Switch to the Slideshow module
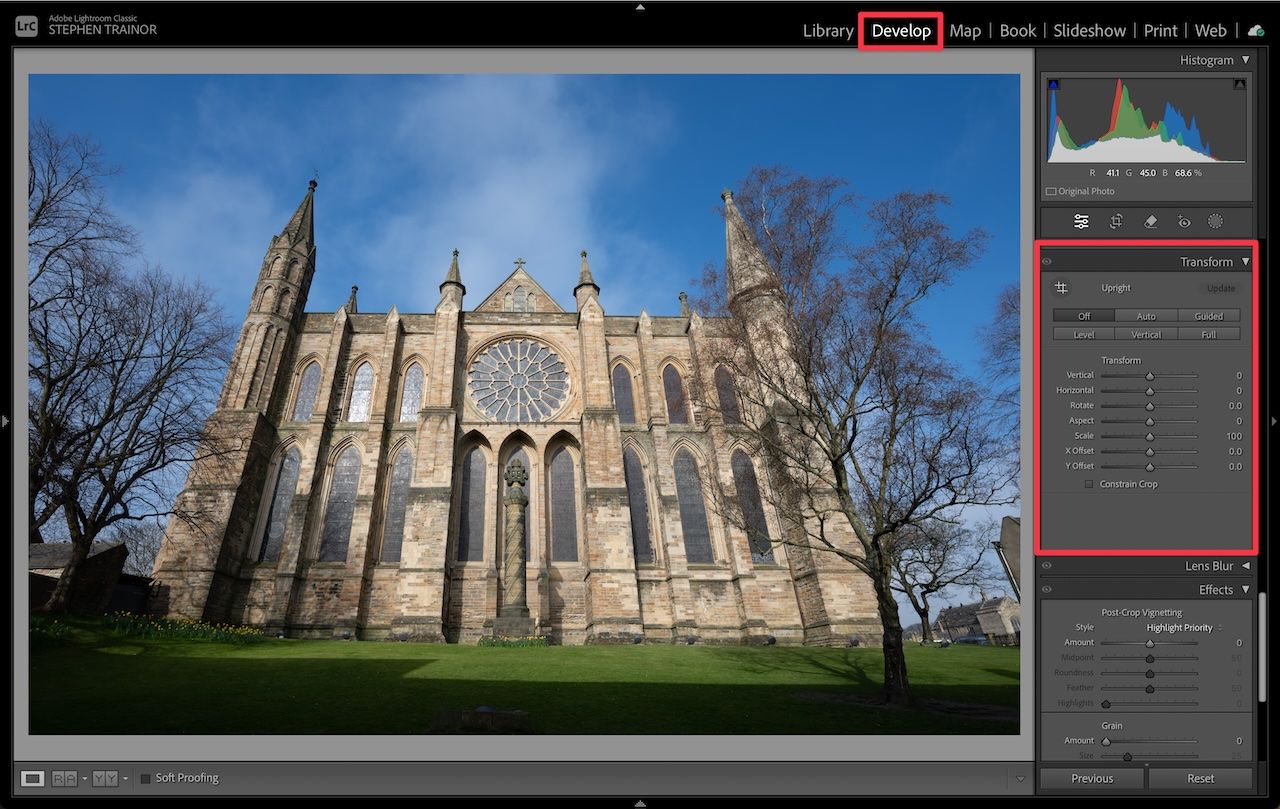This screenshot has width=1280, height=809. pos(1090,31)
